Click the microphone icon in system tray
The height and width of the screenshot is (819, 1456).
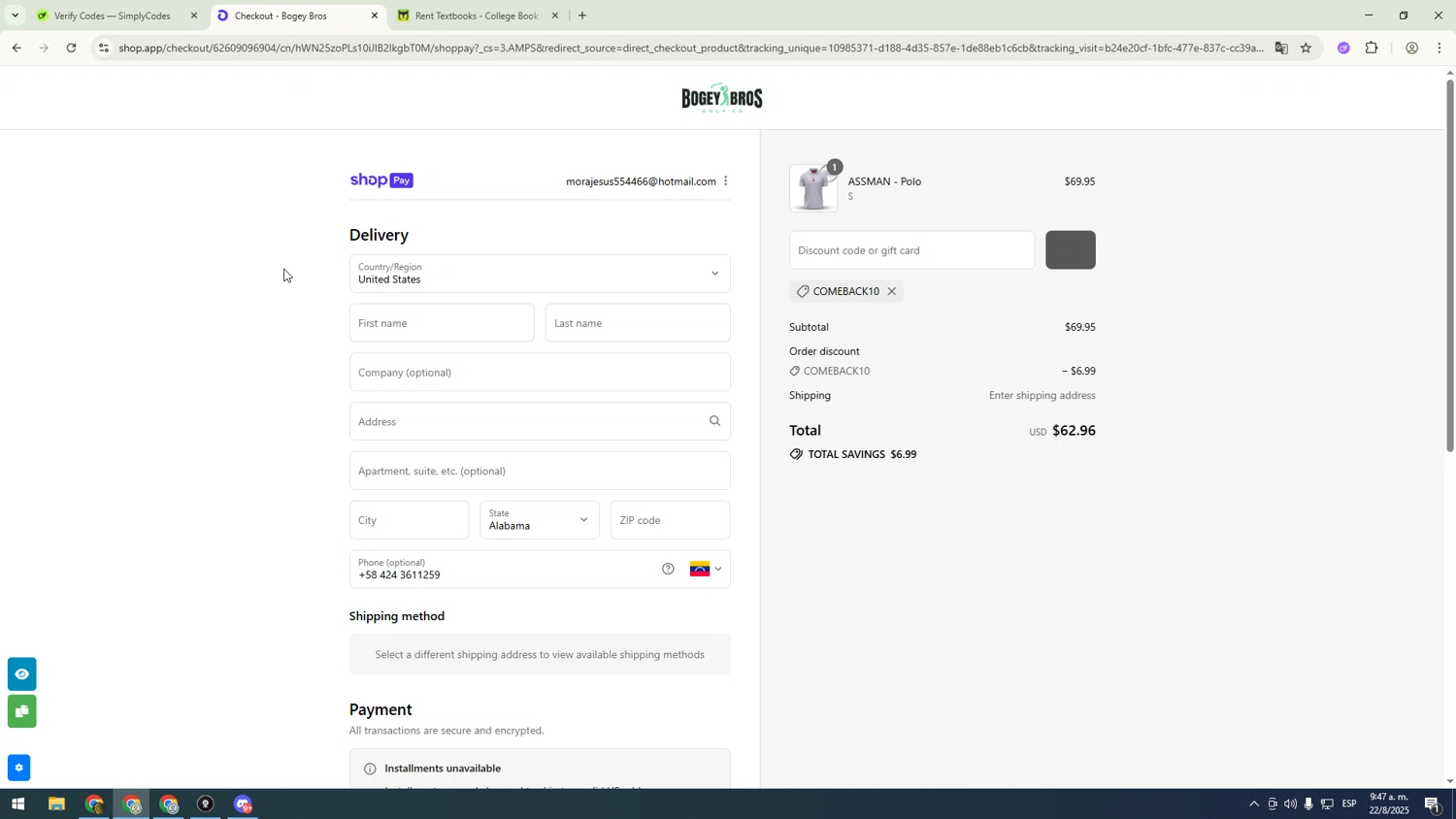click(1308, 803)
